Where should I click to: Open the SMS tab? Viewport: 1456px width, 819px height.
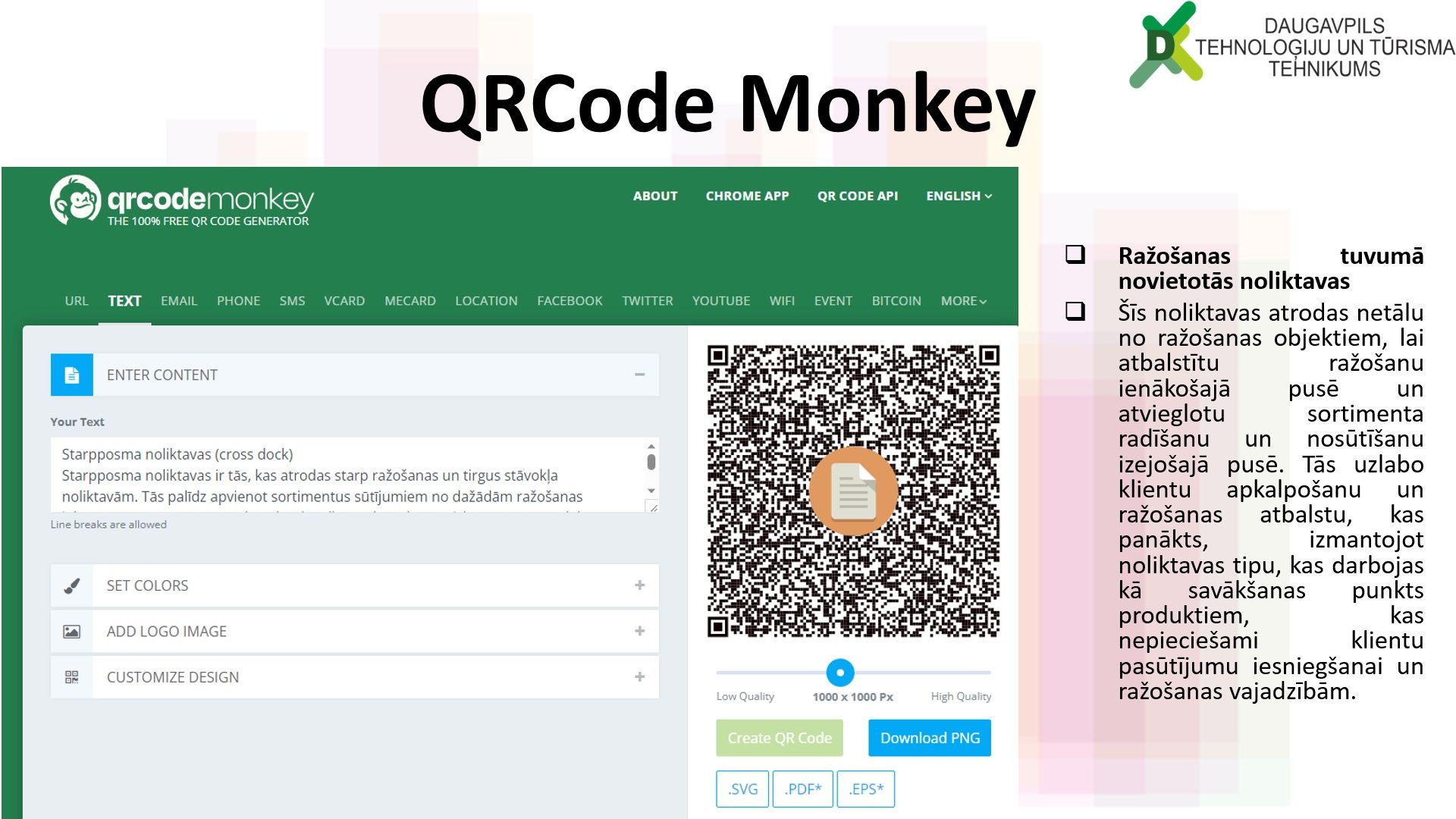point(292,301)
